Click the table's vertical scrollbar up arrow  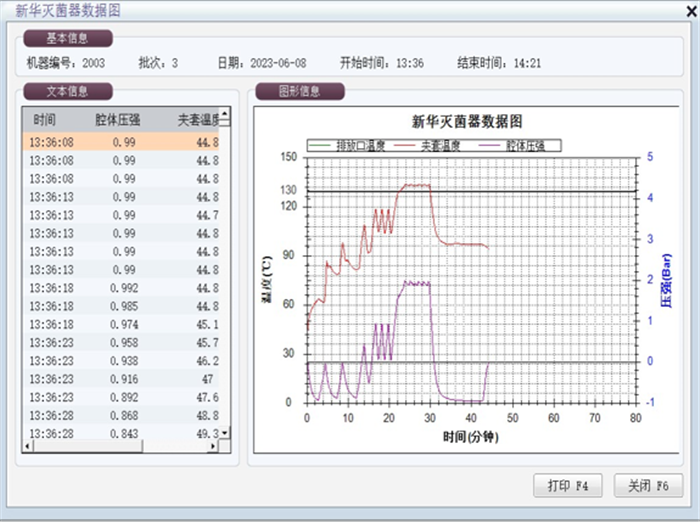[x=225, y=115]
